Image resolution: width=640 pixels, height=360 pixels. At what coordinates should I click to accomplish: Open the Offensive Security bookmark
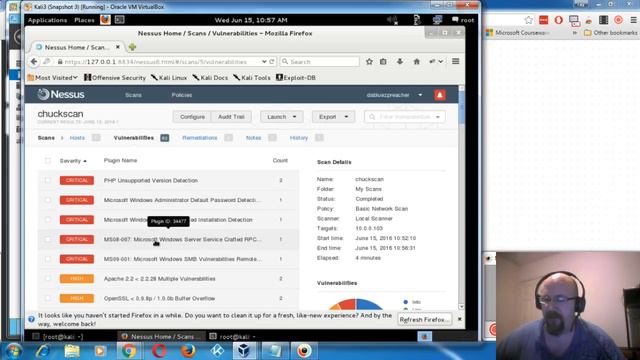tap(115, 78)
